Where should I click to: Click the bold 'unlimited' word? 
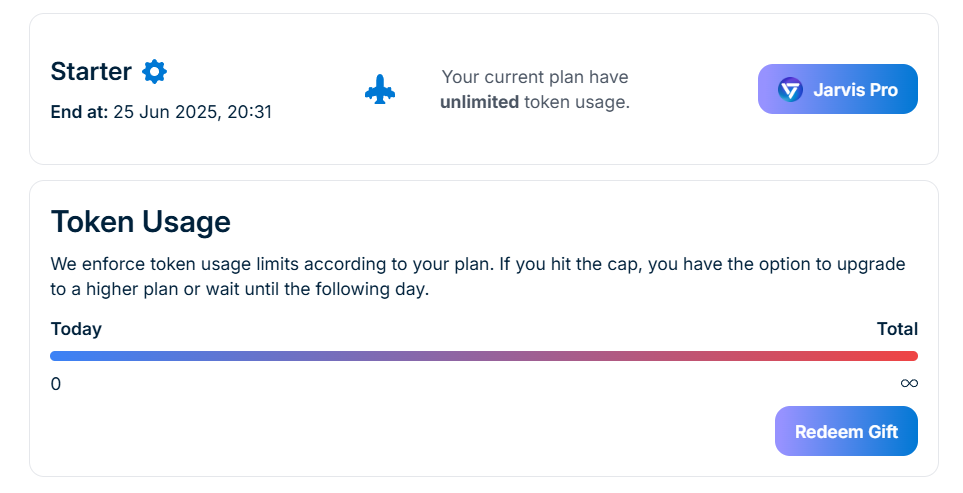479,102
